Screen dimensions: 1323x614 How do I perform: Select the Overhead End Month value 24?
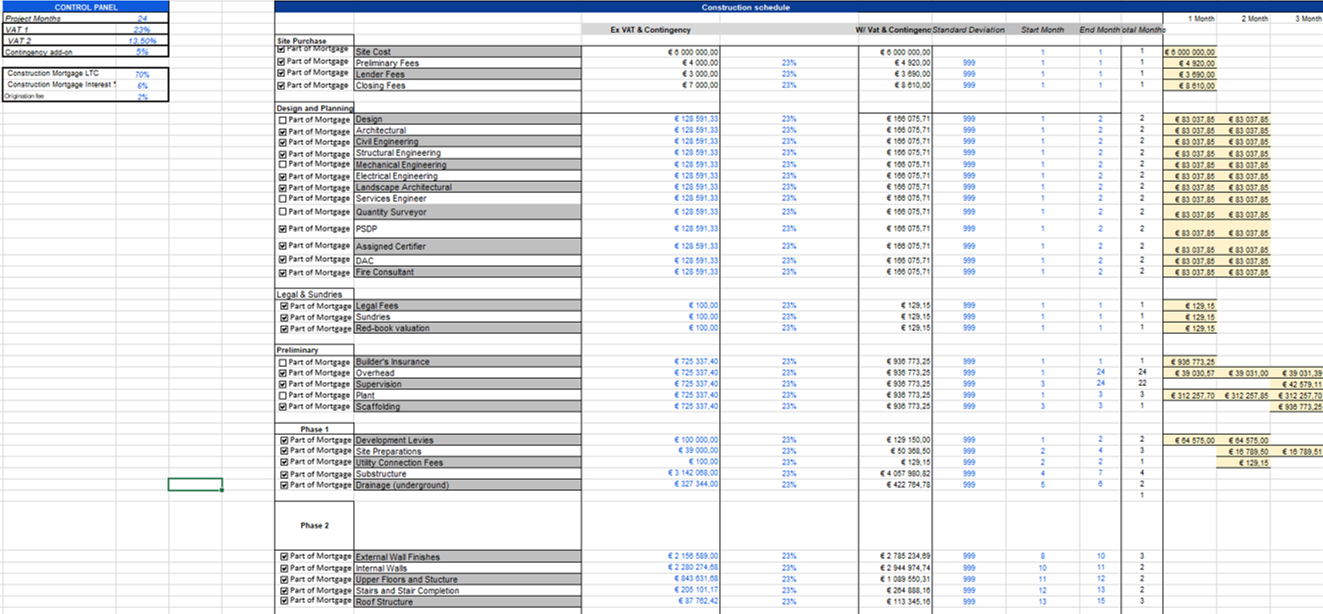click(x=1100, y=373)
